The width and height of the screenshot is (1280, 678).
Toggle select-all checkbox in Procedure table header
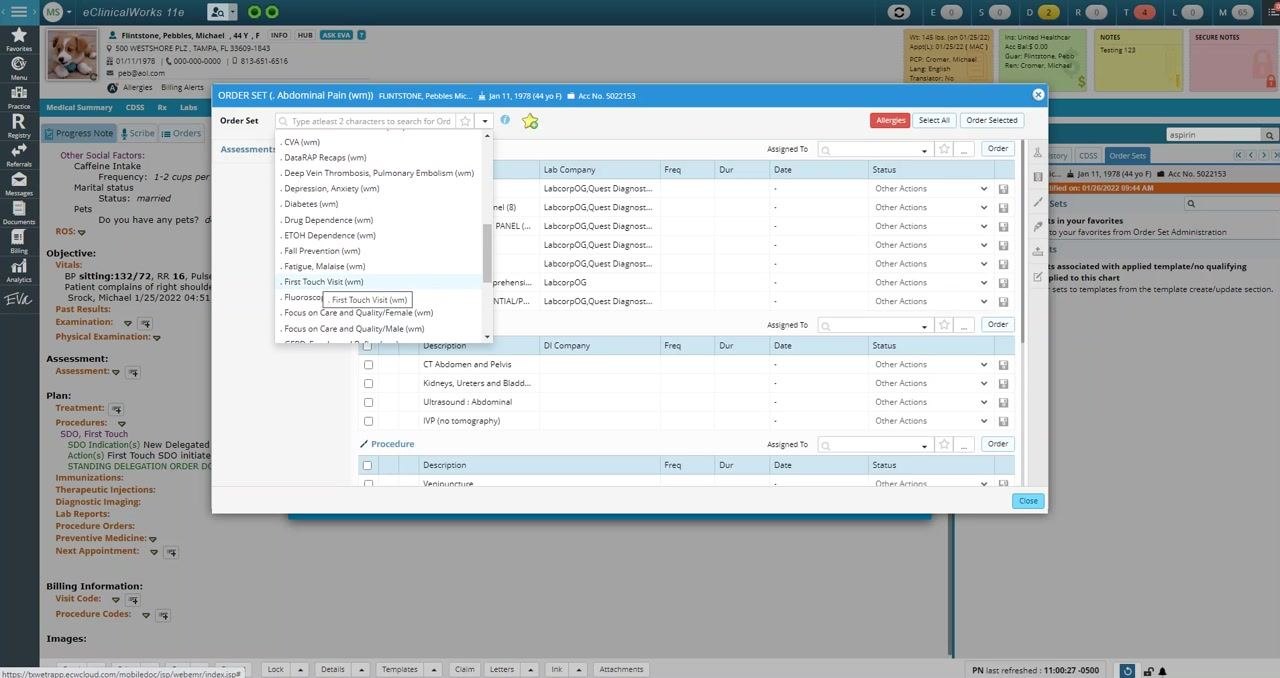(368, 465)
